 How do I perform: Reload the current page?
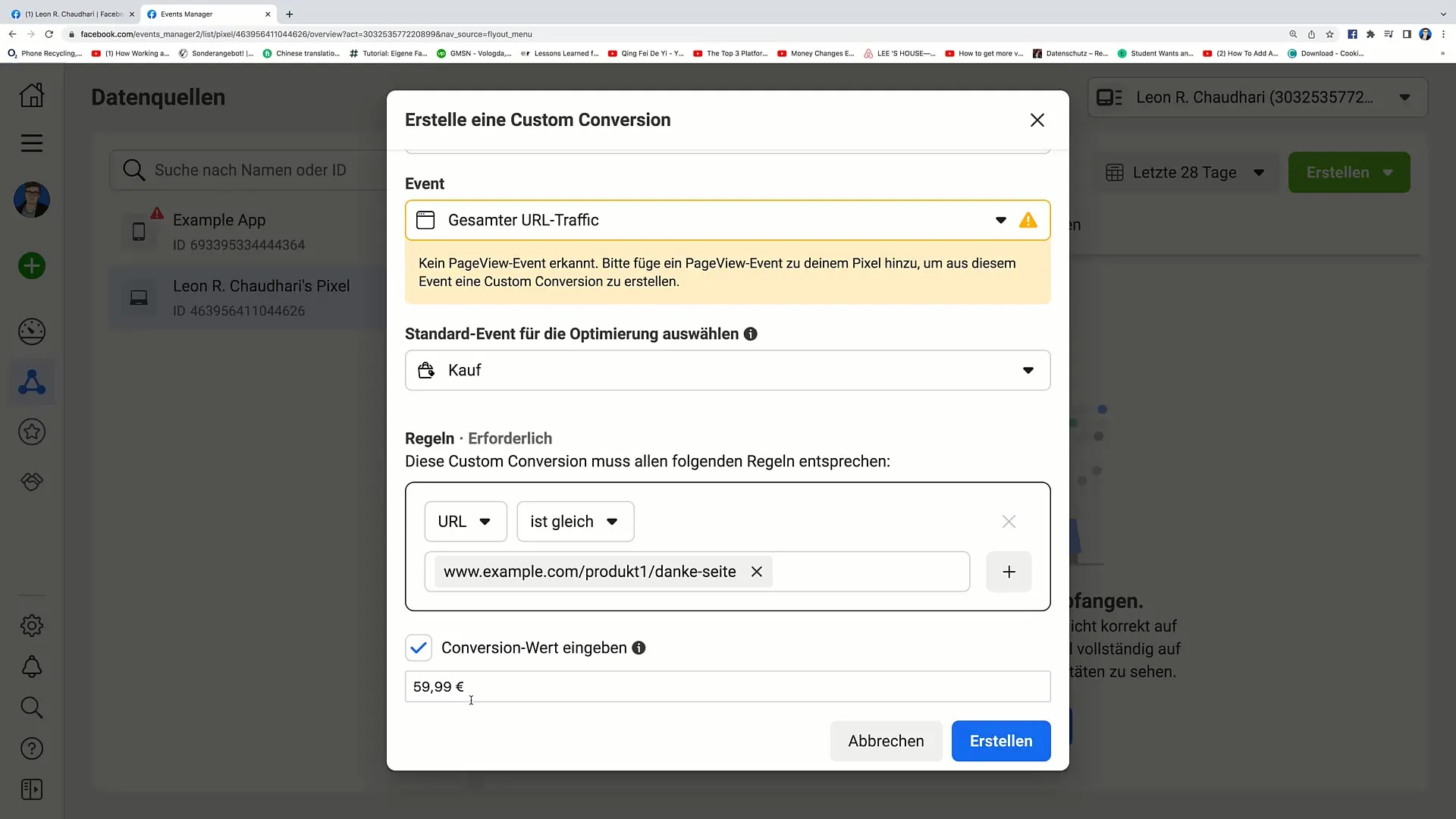[49, 34]
